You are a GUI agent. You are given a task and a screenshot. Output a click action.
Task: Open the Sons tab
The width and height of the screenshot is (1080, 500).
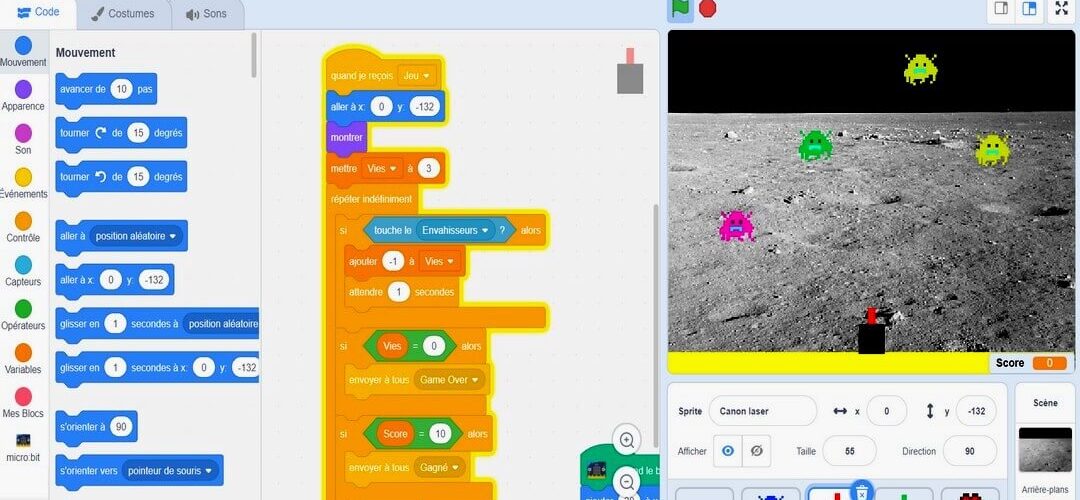[x=206, y=14]
